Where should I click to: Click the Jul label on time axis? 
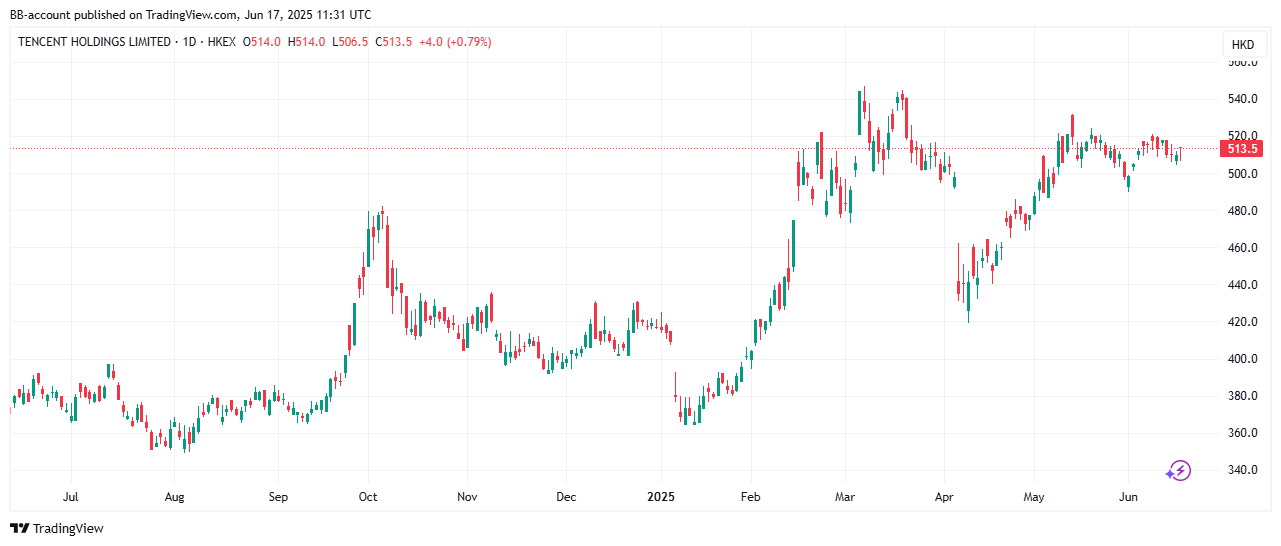click(70, 496)
